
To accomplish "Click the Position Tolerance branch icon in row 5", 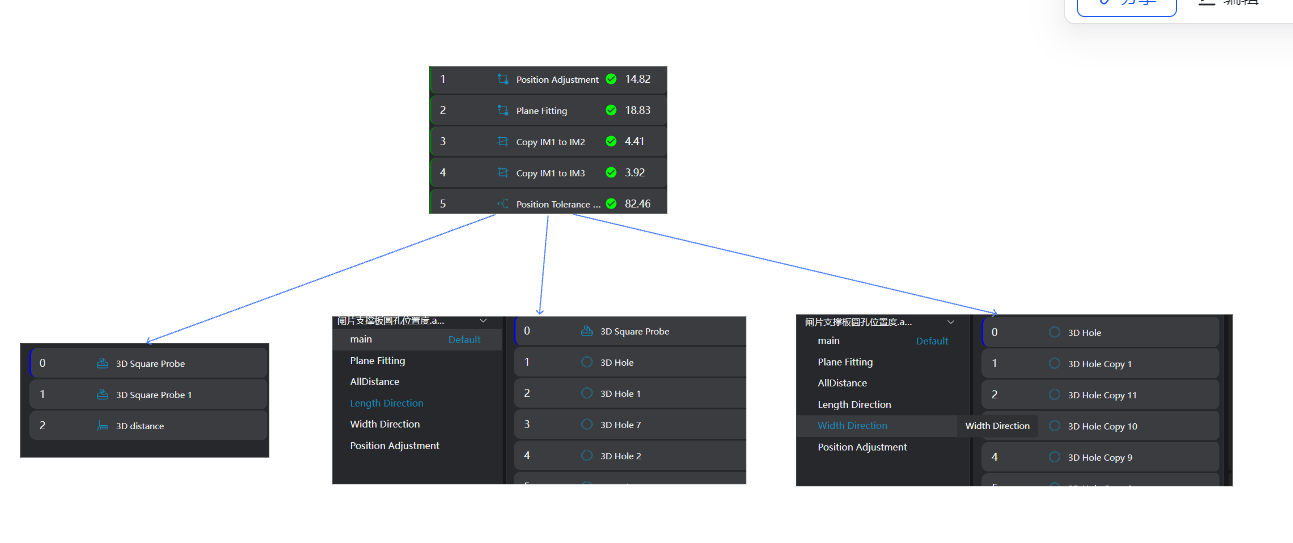I will pos(503,204).
